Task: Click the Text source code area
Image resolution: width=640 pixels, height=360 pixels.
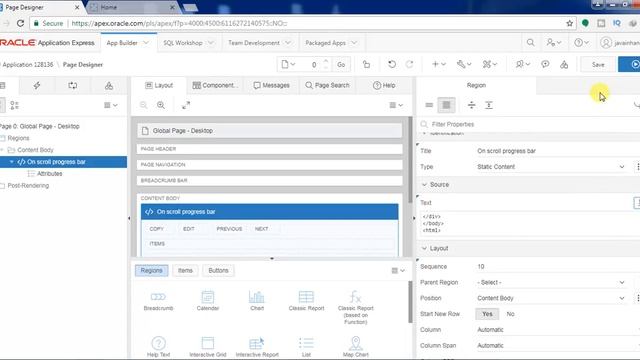Action: coord(530,223)
